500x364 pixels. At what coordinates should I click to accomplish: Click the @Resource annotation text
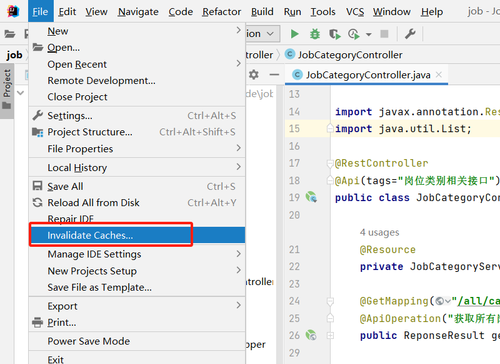click(x=388, y=249)
